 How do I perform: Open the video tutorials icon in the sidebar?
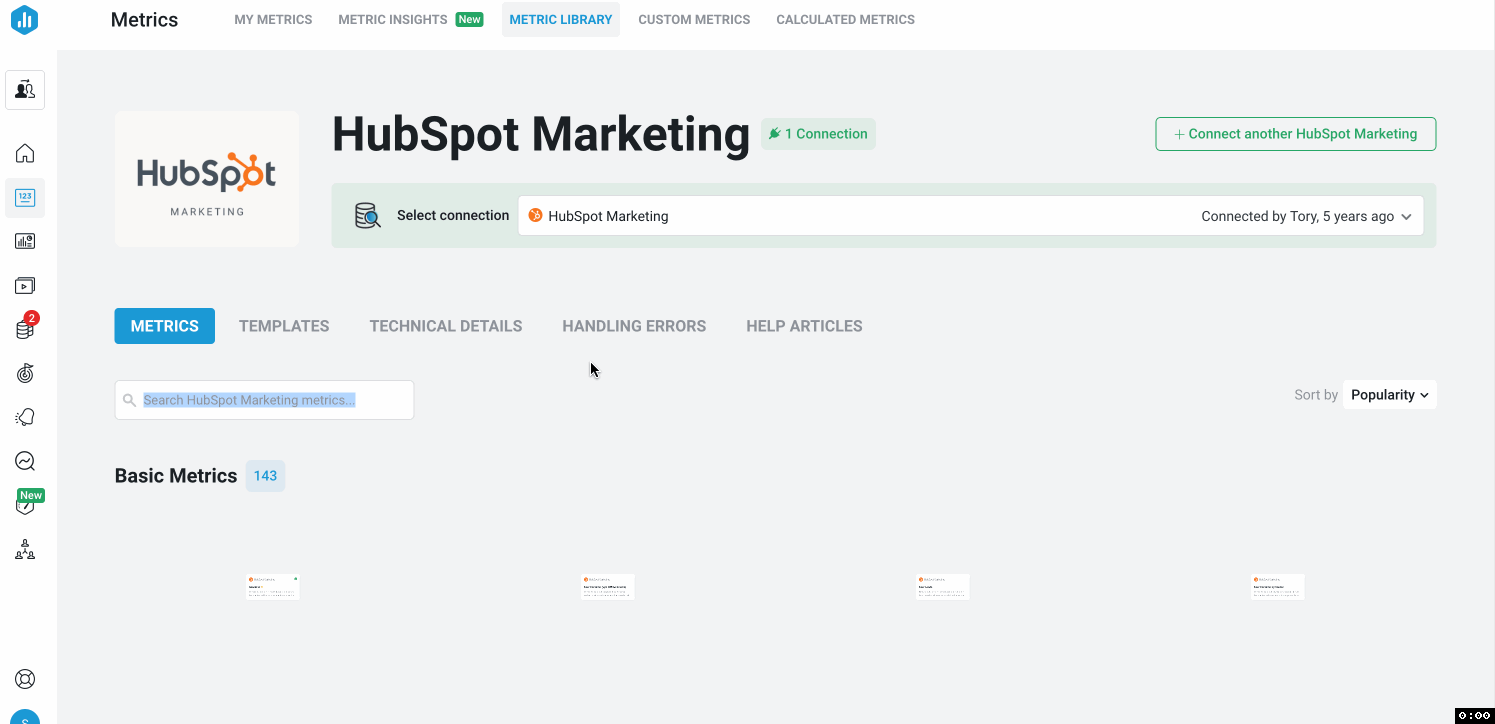pos(24,284)
